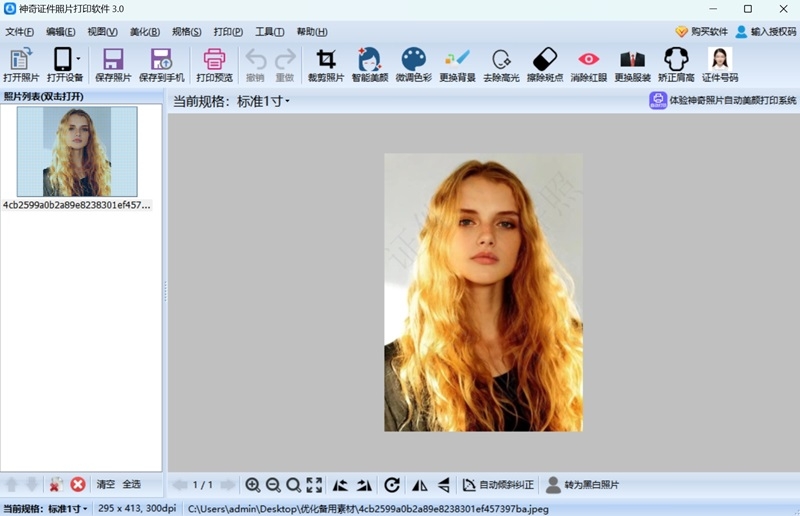800x516 pixels.
Task: Select the portrait thumbnail in photo list
Action: tap(77, 152)
